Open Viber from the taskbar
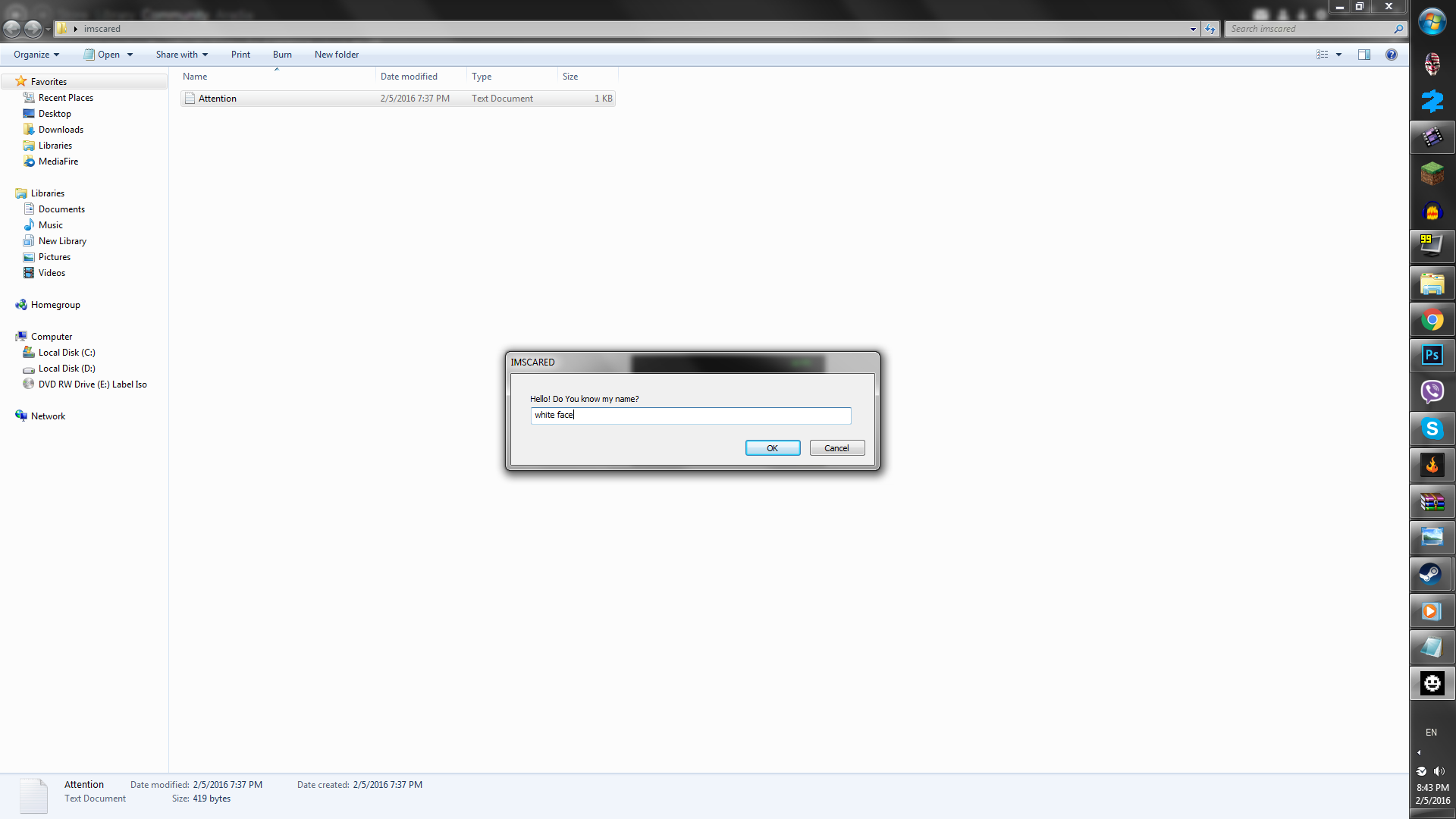1456x819 pixels. coord(1432,392)
